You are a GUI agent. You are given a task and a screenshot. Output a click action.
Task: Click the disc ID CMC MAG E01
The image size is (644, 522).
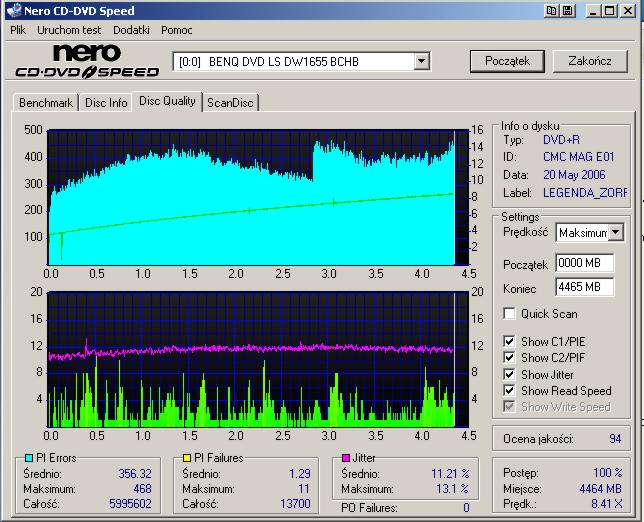coord(579,157)
